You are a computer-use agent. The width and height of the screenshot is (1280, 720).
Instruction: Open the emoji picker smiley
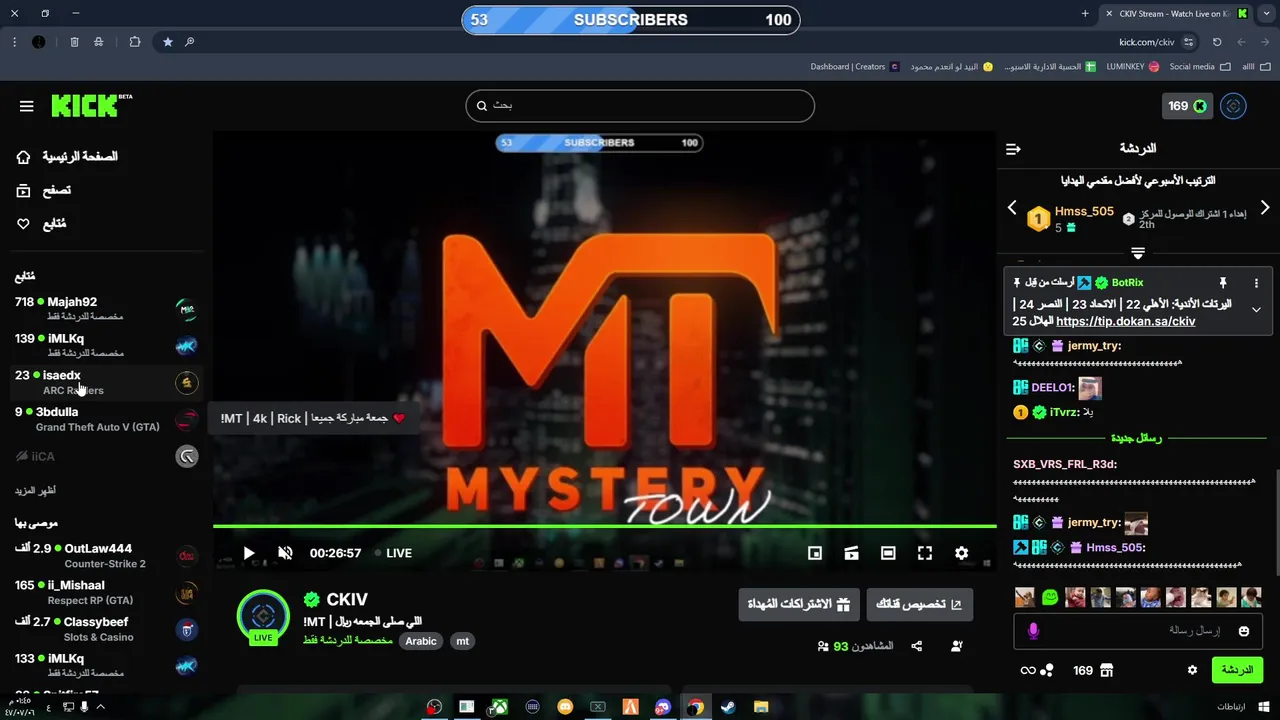[1243, 631]
